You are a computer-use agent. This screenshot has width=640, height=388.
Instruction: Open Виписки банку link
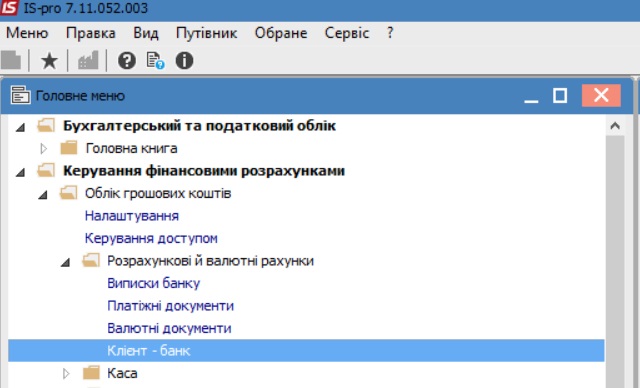pos(153,283)
